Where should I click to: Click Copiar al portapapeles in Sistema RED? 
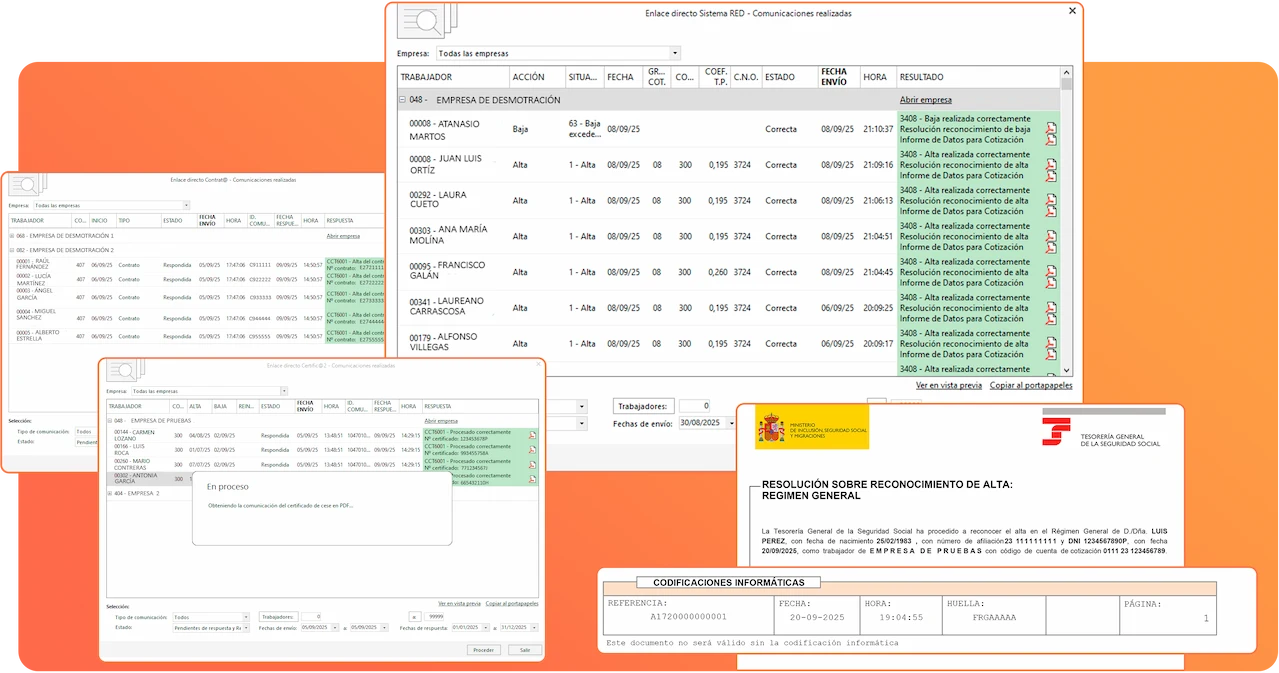pyautogui.click(x=1030, y=385)
